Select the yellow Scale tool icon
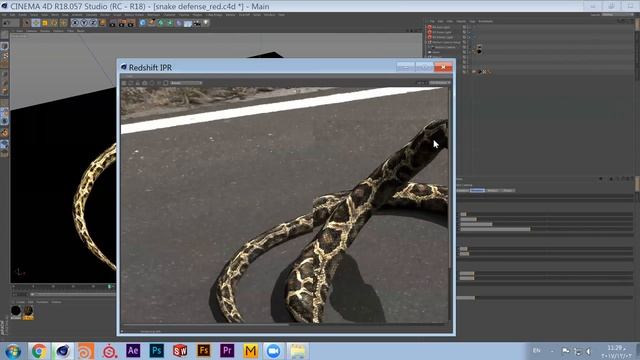The width and height of the screenshot is (640, 360). [44, 23]
